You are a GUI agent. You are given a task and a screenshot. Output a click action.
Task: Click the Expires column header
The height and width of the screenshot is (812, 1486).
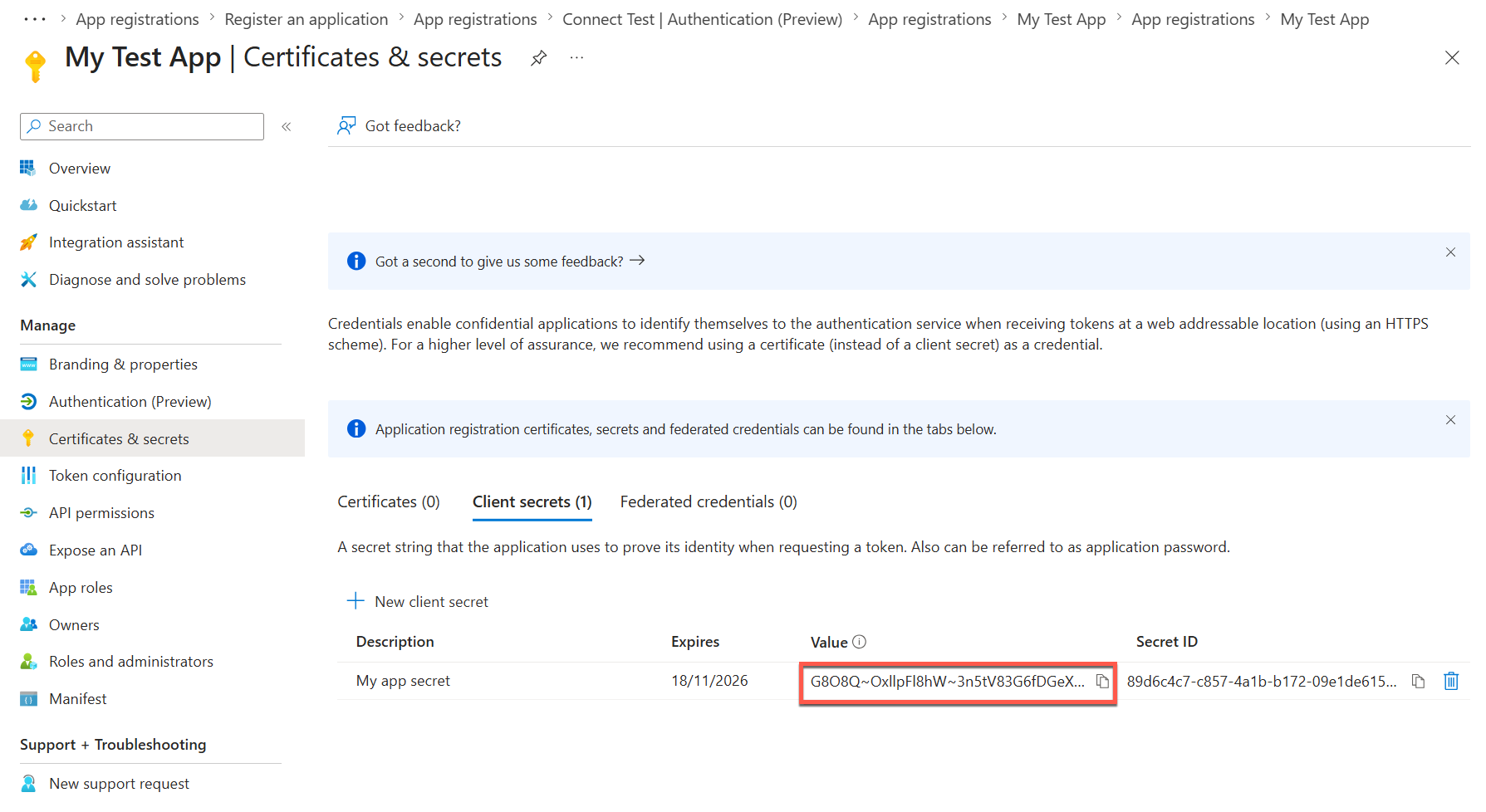tap(695, 642)
